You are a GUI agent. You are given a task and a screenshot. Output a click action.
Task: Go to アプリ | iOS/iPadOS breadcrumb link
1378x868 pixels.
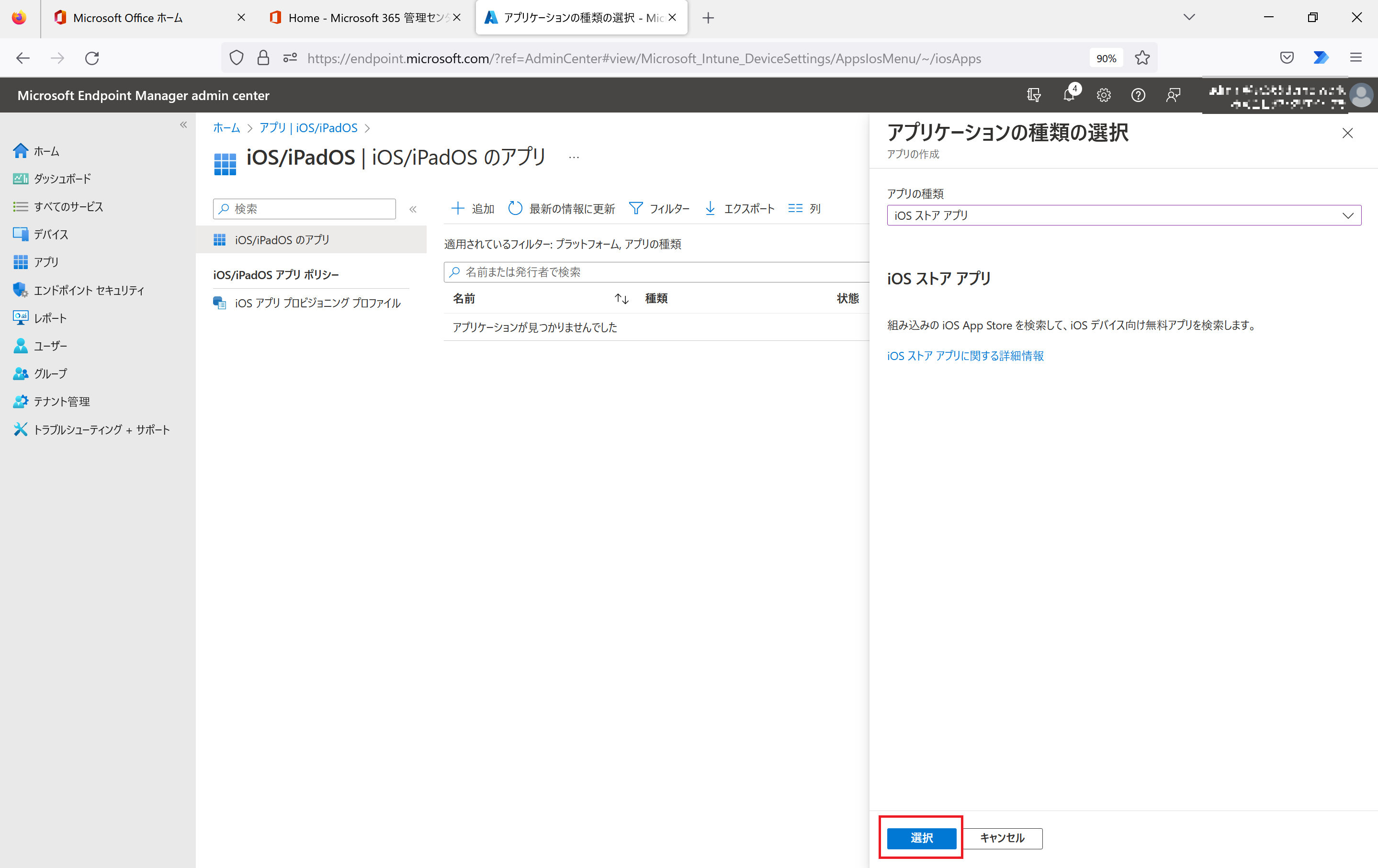pyautogui.click(x=308, y=128)
